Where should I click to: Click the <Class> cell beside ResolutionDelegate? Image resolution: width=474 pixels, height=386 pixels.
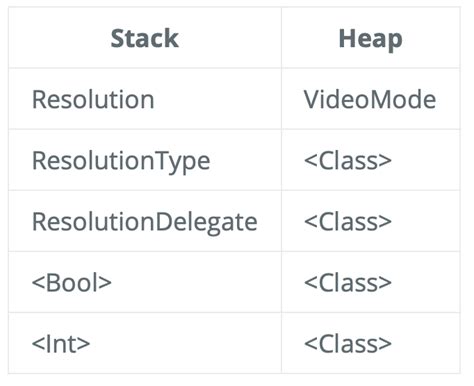point(371,221)
